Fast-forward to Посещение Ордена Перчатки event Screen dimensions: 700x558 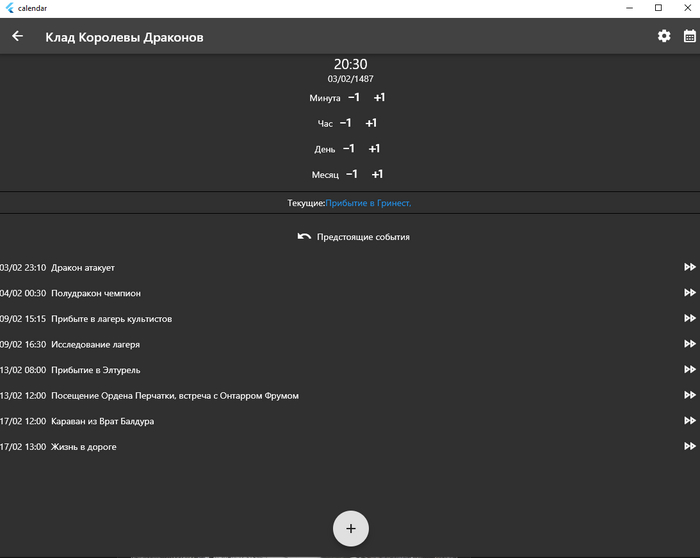690,395
